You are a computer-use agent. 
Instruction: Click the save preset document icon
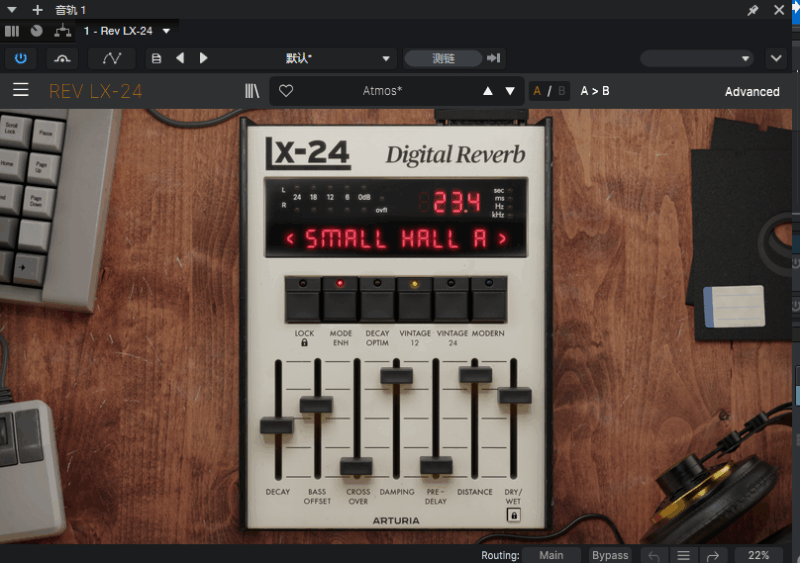click(x=157, y=58)
